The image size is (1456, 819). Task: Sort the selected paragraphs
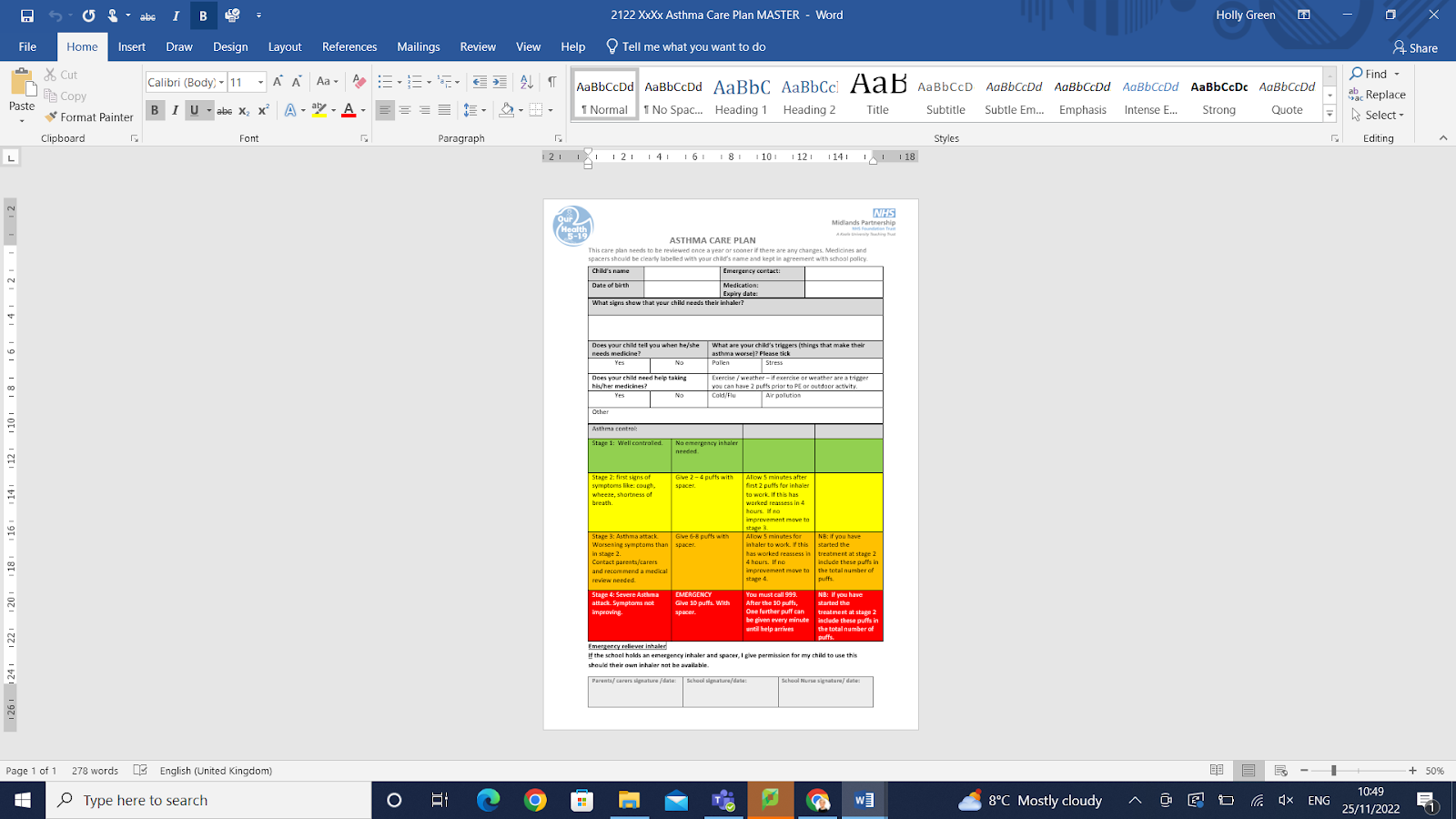click(527, 82)
